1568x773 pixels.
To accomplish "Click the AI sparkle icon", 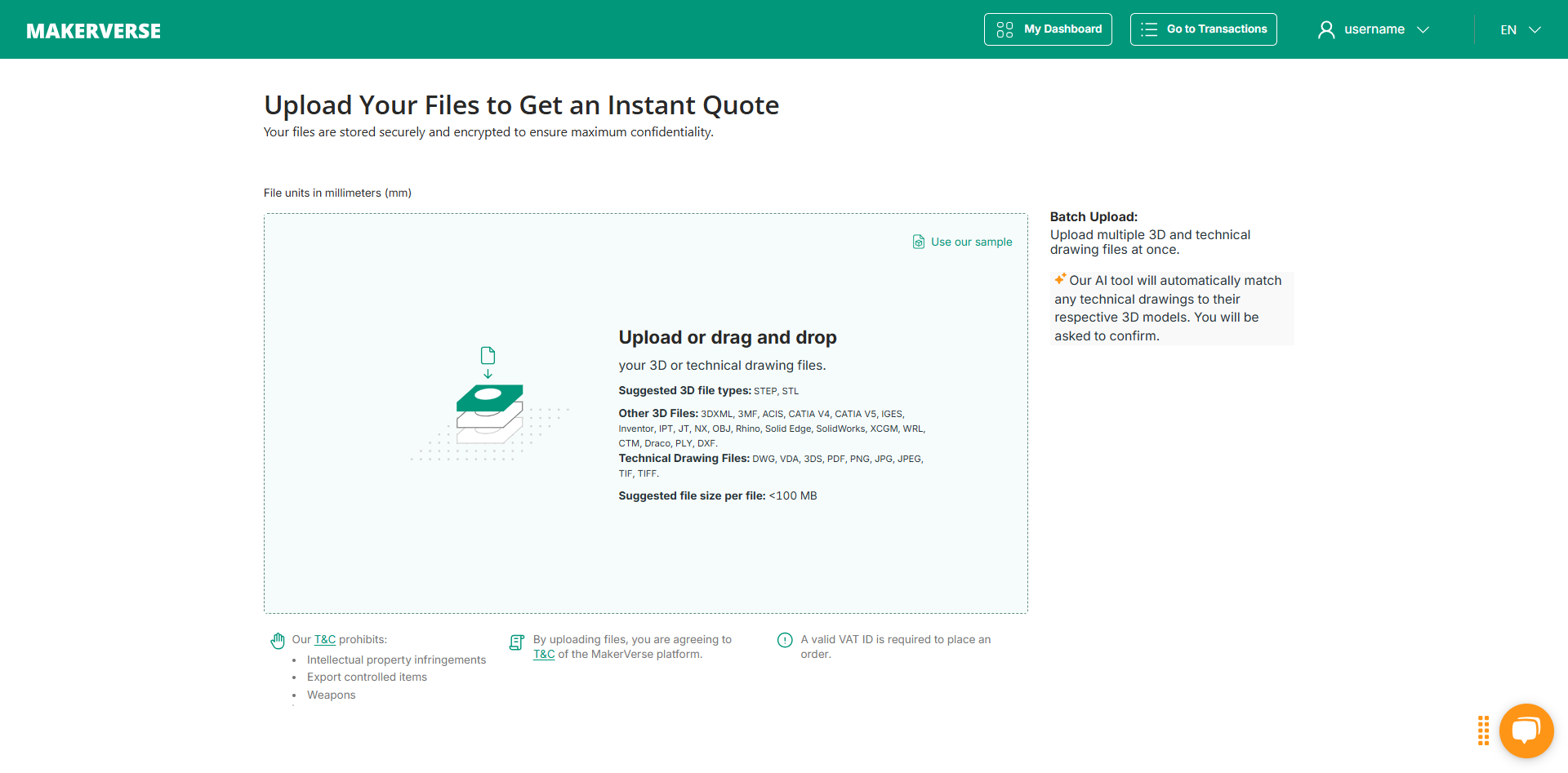I will click(x=1060, y=279).
